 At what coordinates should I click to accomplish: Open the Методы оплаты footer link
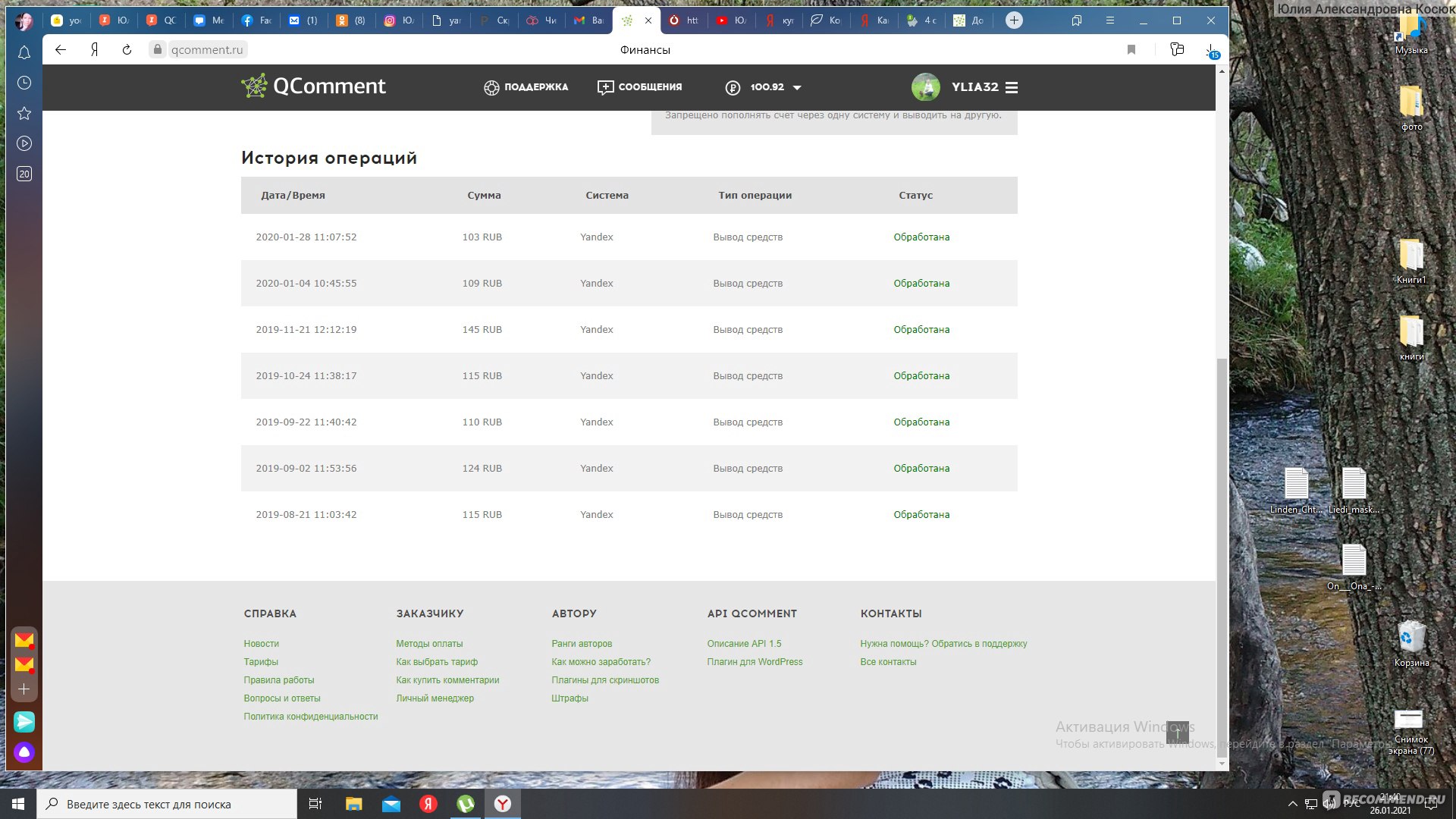pos(429,643)
